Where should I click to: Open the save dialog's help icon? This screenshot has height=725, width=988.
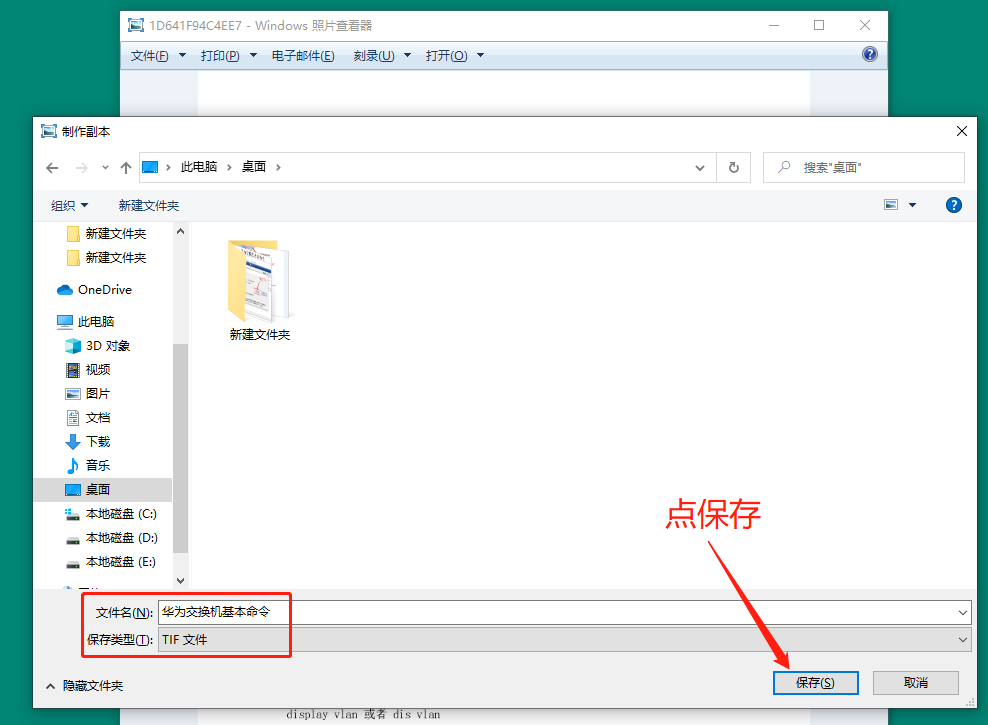[x=953, y=205]
